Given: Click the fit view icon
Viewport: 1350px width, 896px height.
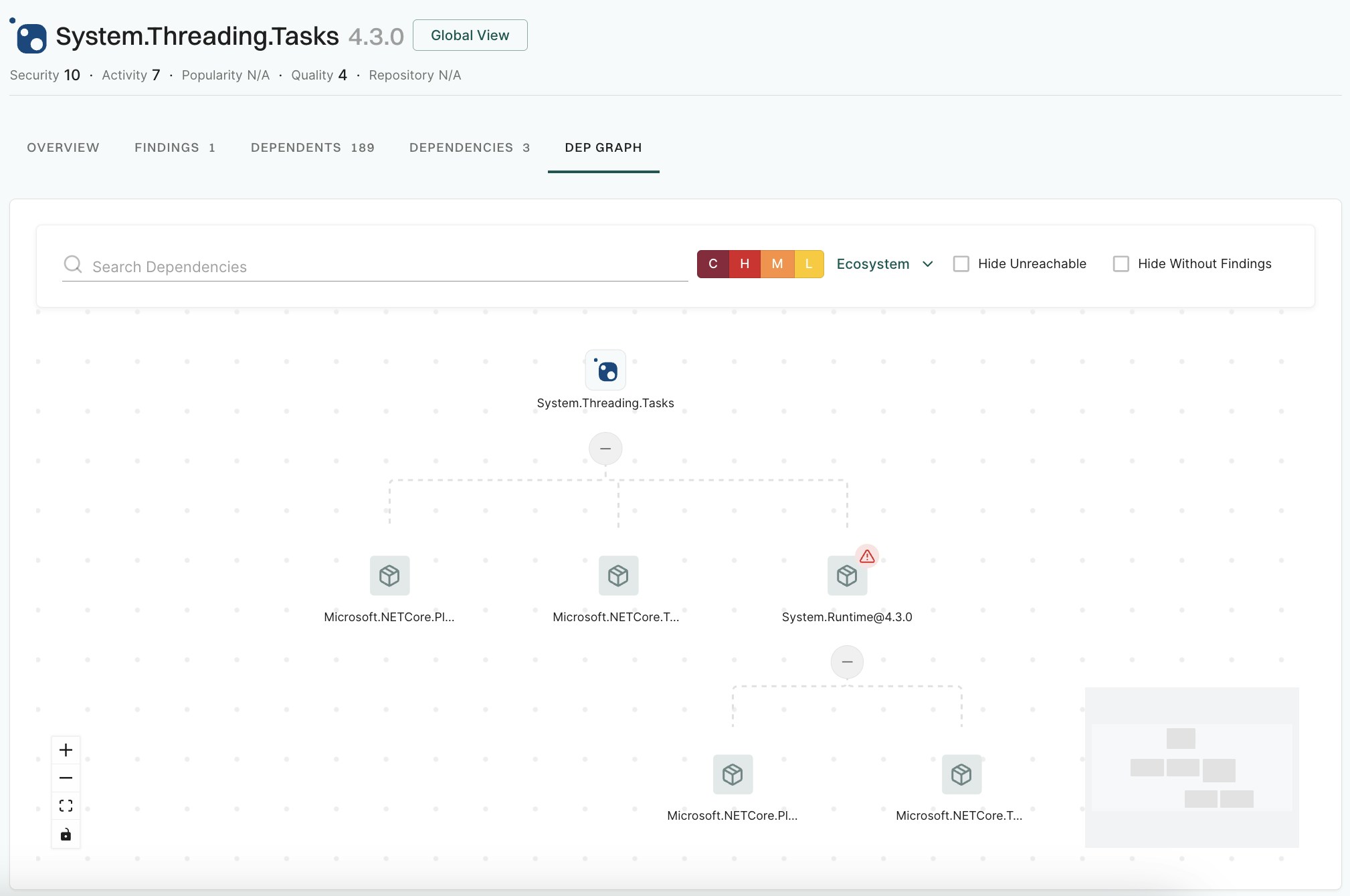Looking at the screenshot, I should 66,806.
